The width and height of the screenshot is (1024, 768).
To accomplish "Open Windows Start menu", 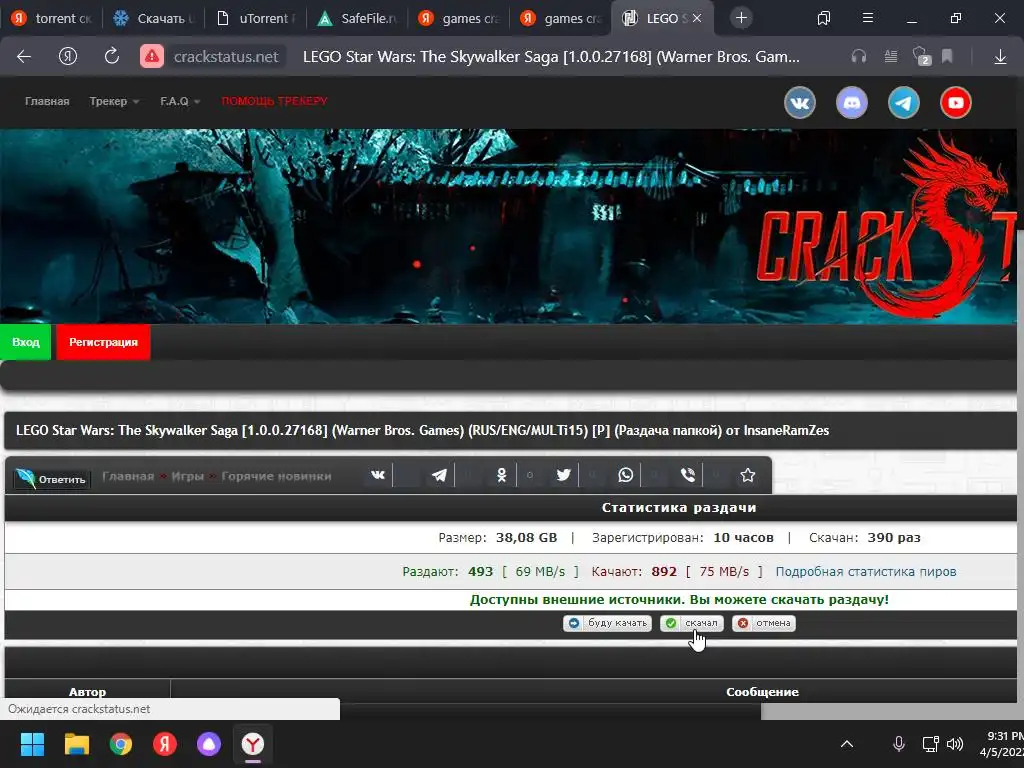I will point(32,744).
